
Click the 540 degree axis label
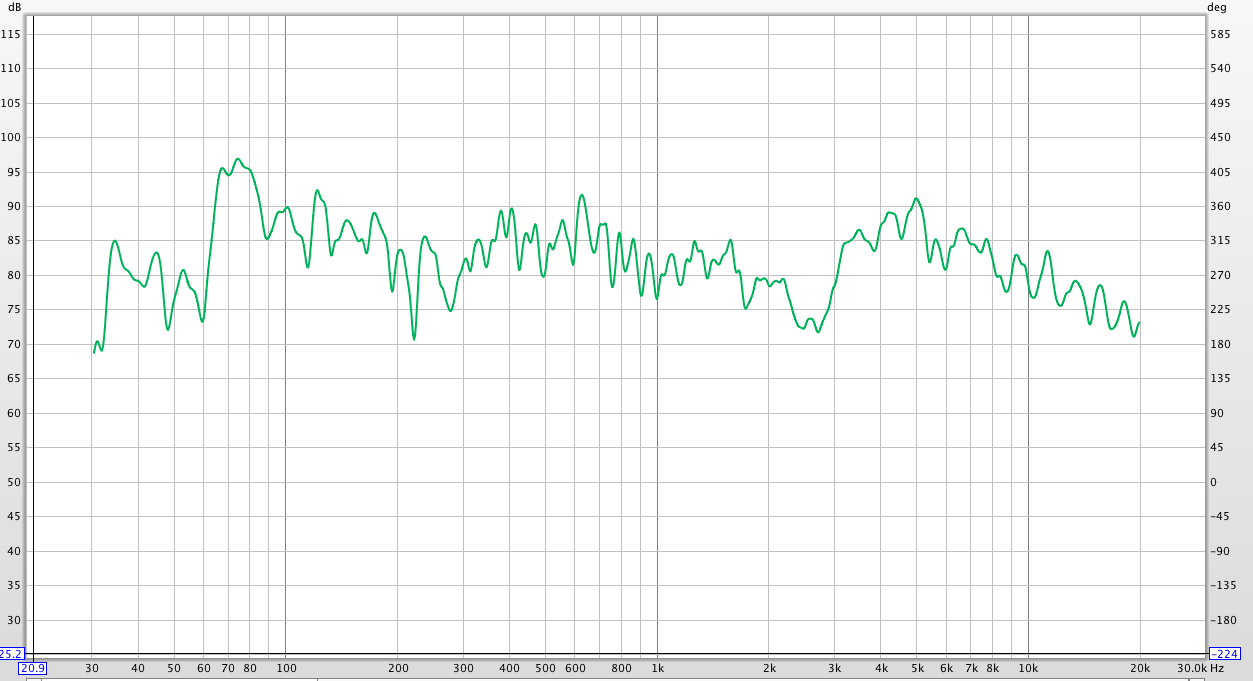[1220, 68]
